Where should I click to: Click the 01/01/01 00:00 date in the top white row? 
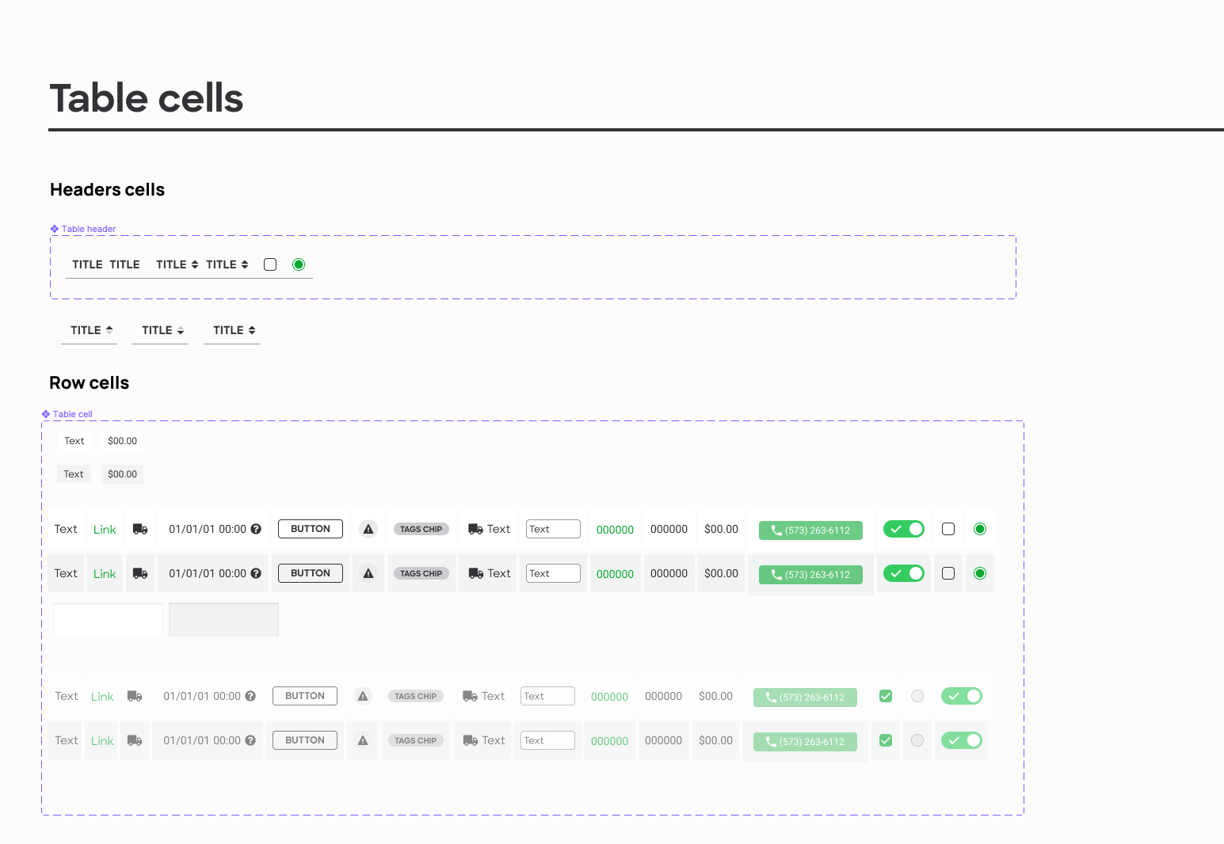click(207, 529)
